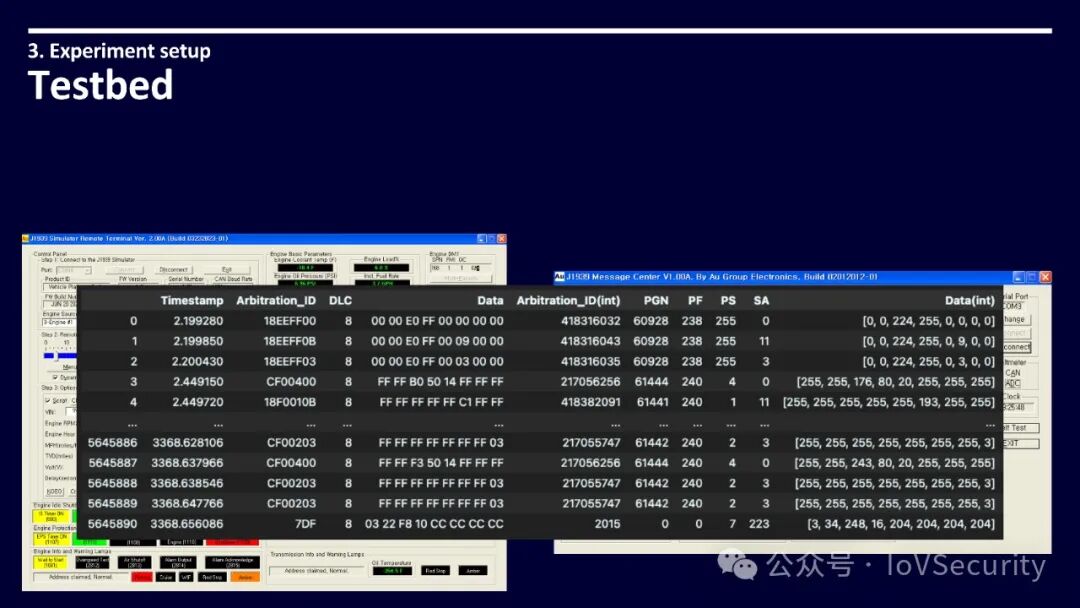Viewport: 1080px width, 608px height.
Task: Click the Air Shutoff (2813) lamp
Action: click(134, 562)
